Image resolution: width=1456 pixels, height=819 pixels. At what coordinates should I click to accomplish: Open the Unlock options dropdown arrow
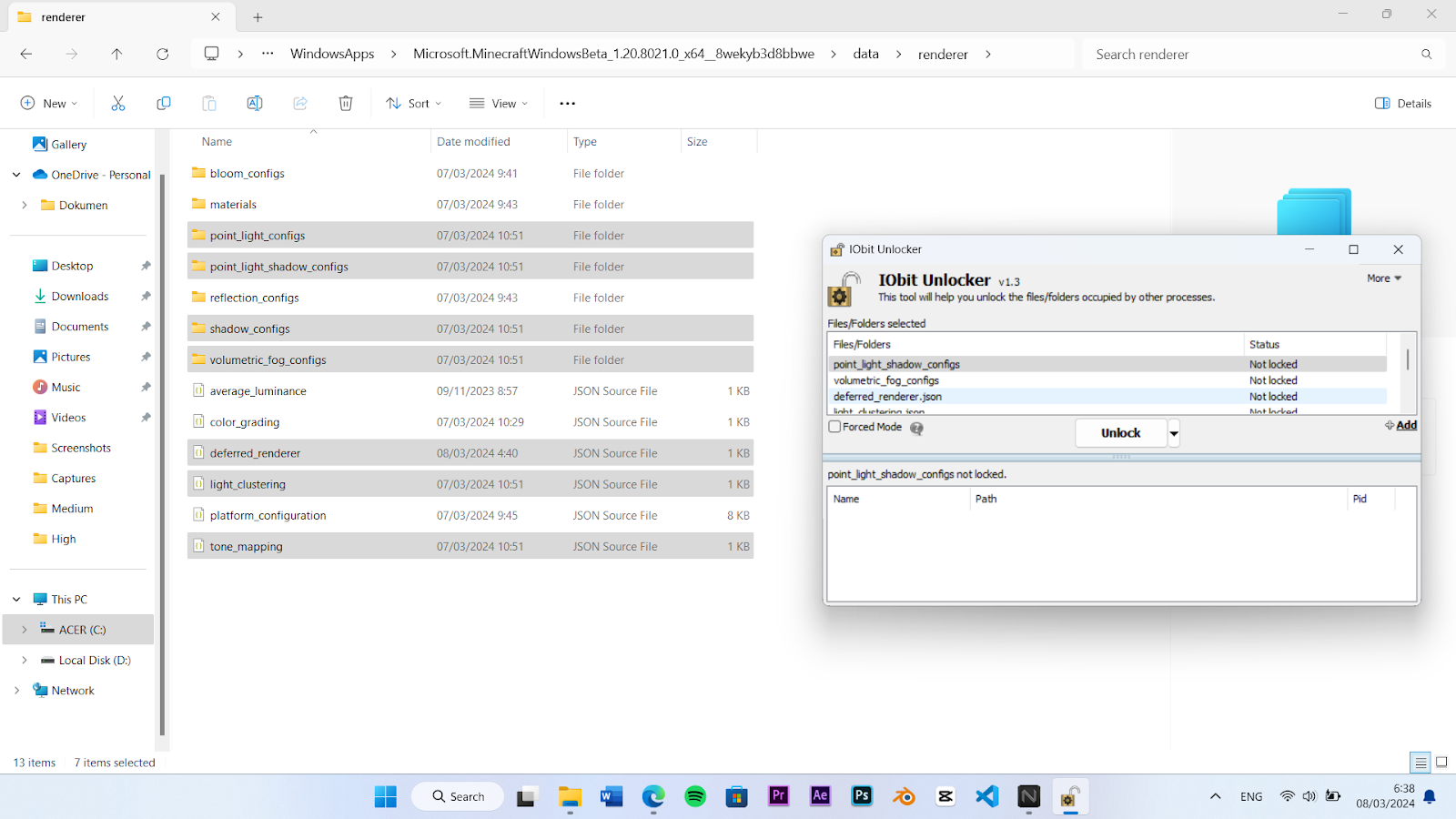[1174, 433]
